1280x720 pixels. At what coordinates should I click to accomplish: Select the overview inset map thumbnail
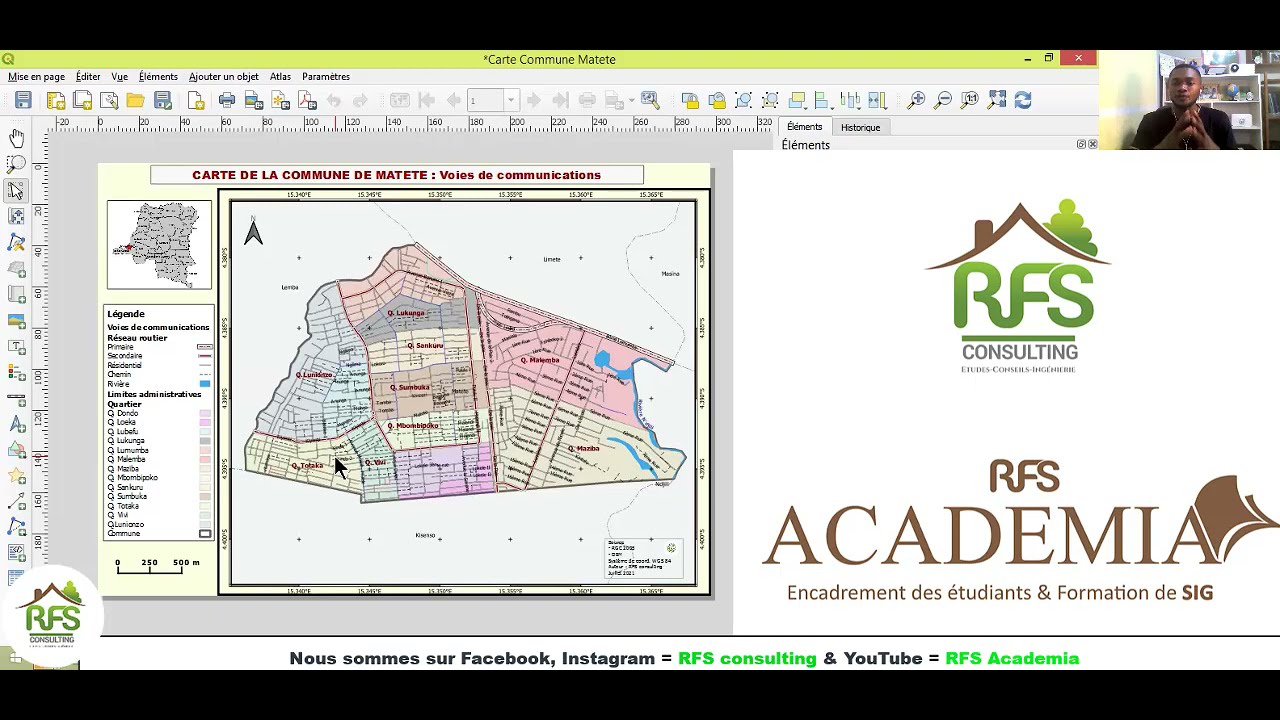tap(159, 245)
